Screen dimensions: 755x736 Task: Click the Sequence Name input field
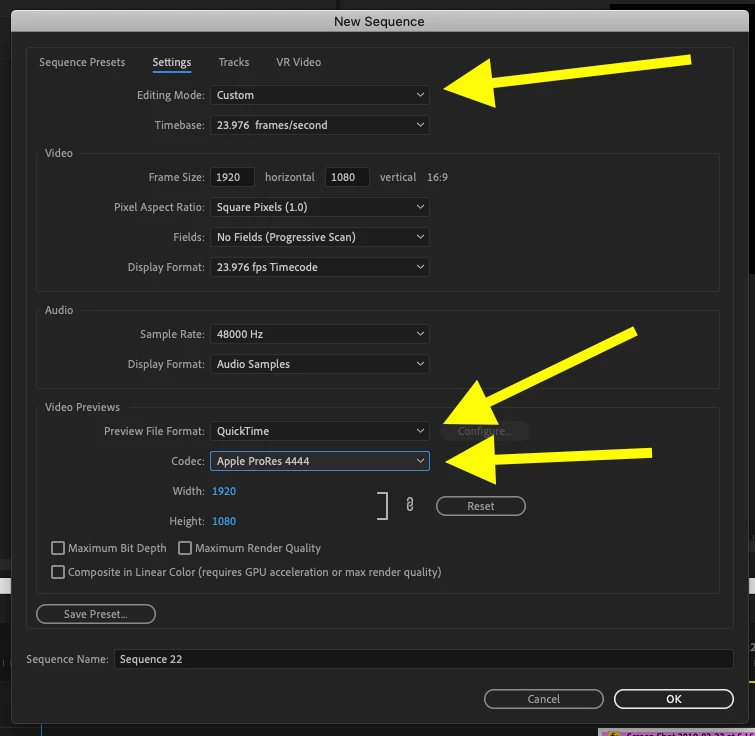[423, 659]
